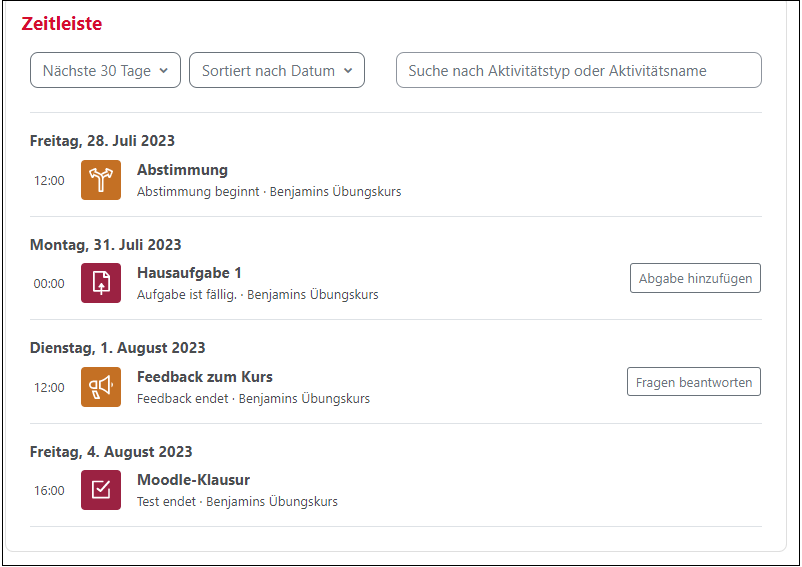Click the Abstimmung choice activity icon
The image size is (802, 567).
101,180
